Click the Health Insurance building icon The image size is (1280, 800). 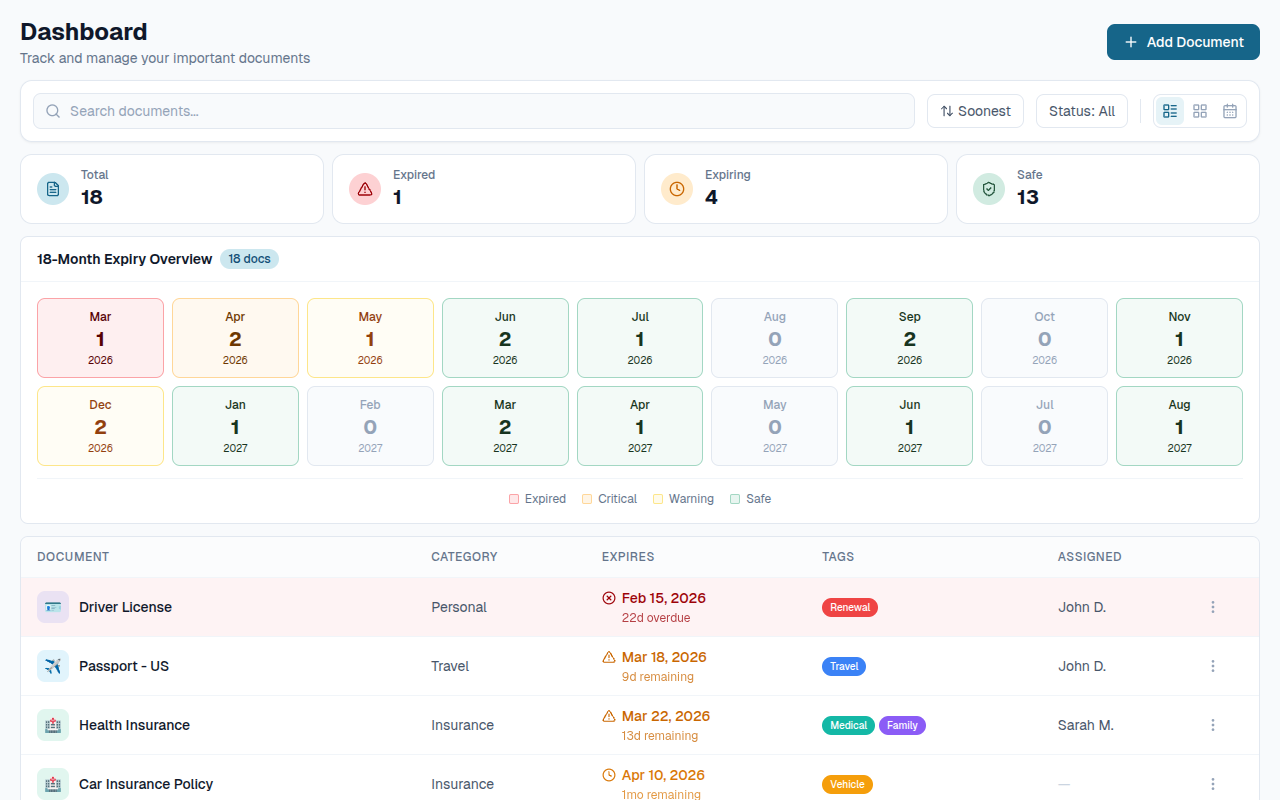(52, 724)
